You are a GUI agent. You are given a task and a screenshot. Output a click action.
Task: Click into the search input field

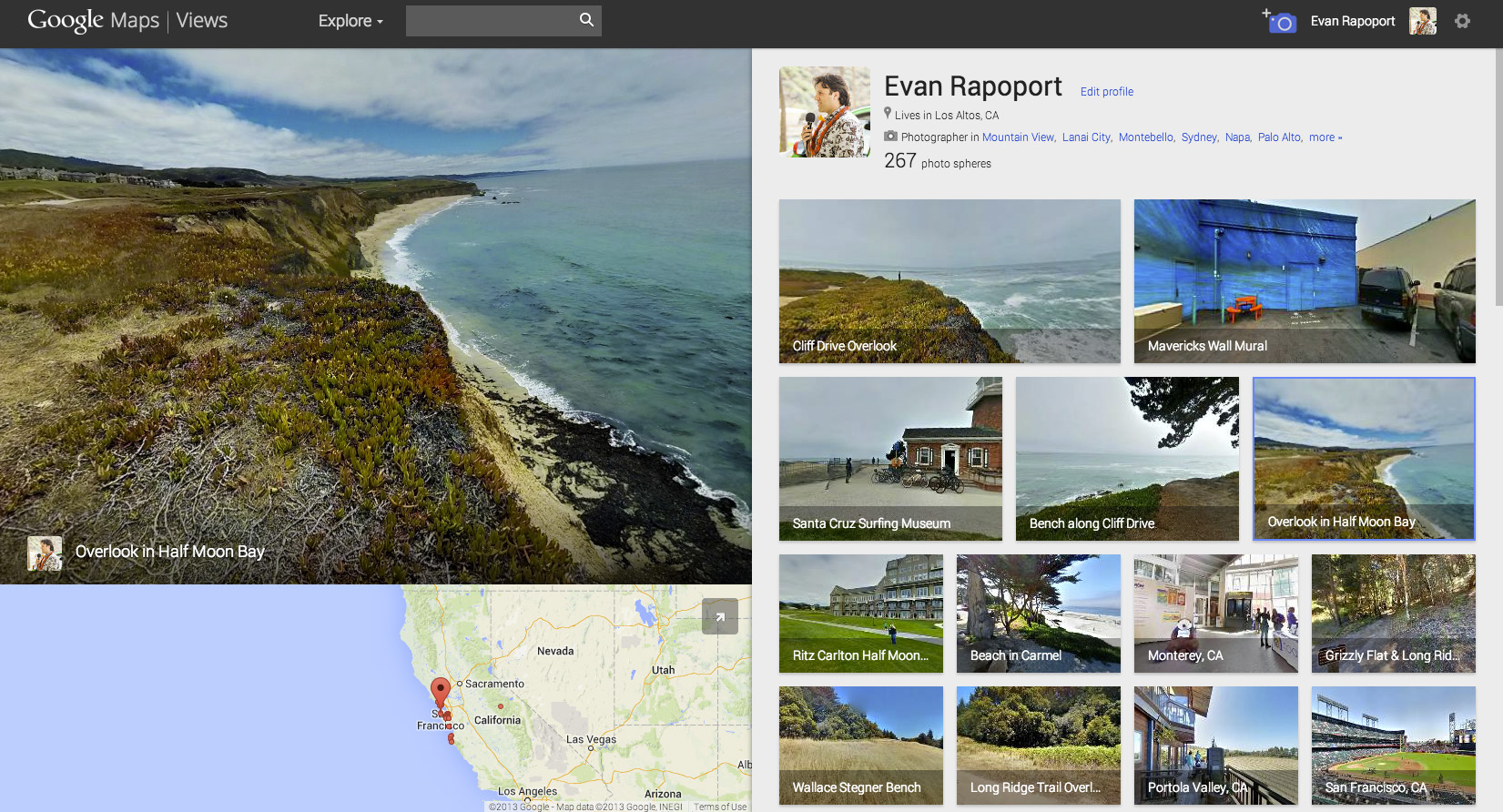click(x=490, y=21)
